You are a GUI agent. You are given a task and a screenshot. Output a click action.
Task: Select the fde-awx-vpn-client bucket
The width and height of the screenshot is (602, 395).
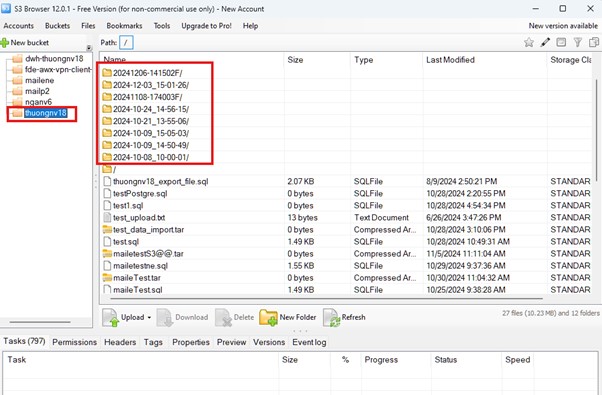click(58, 69)
